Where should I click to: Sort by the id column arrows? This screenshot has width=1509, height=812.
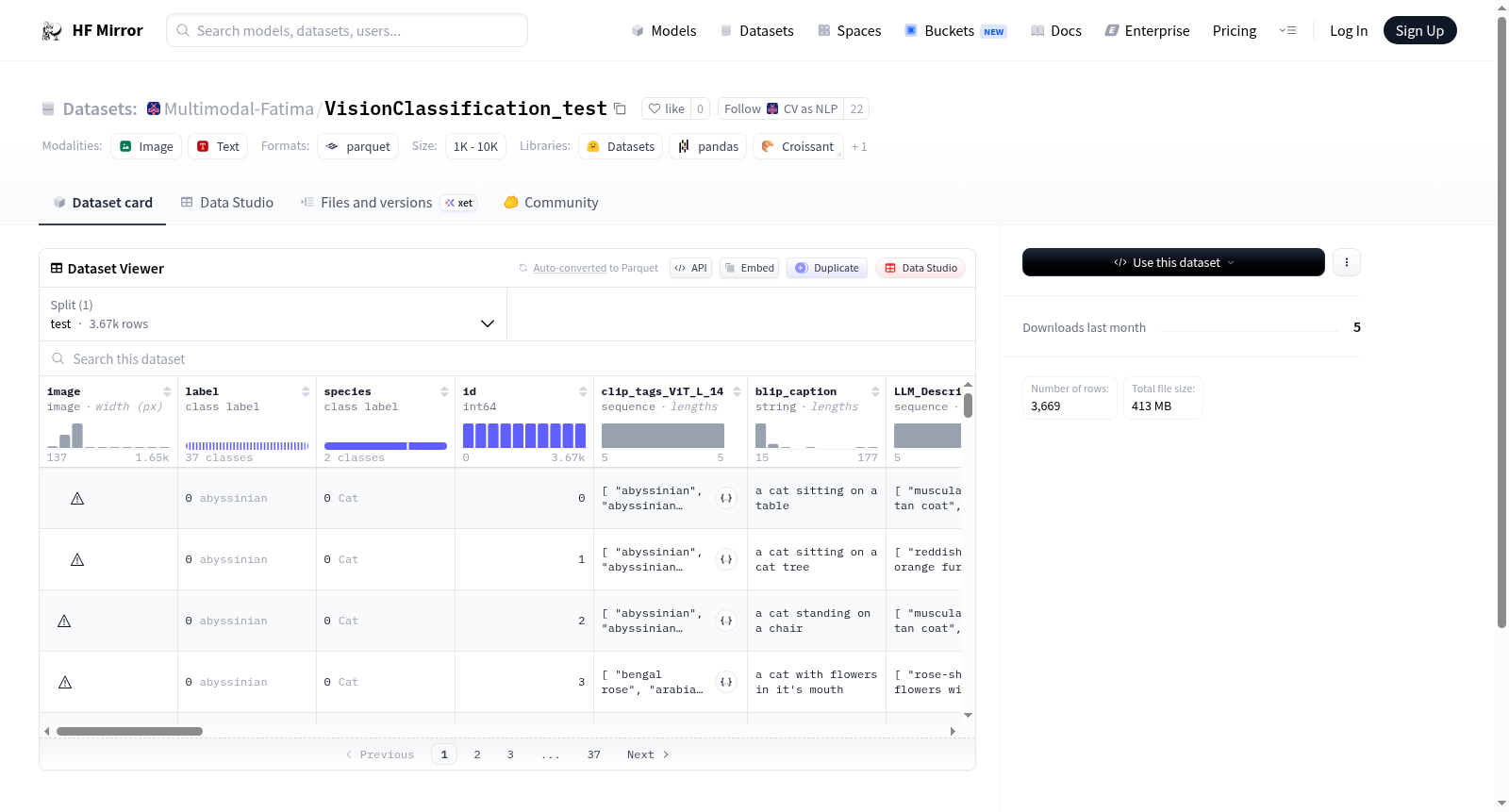(583, 391)
